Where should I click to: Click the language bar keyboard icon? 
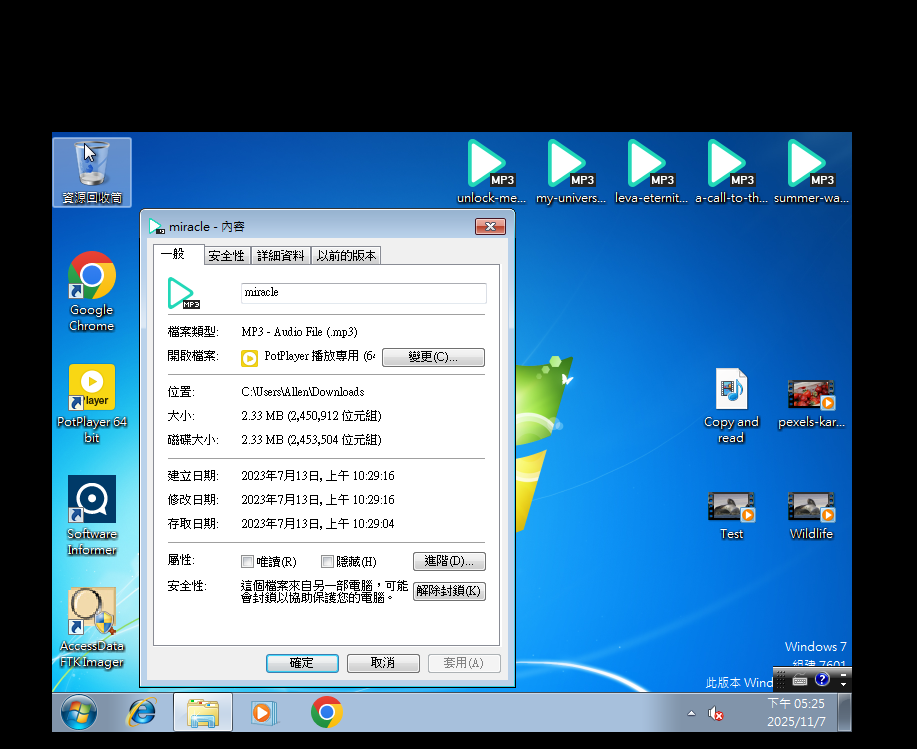800,680
